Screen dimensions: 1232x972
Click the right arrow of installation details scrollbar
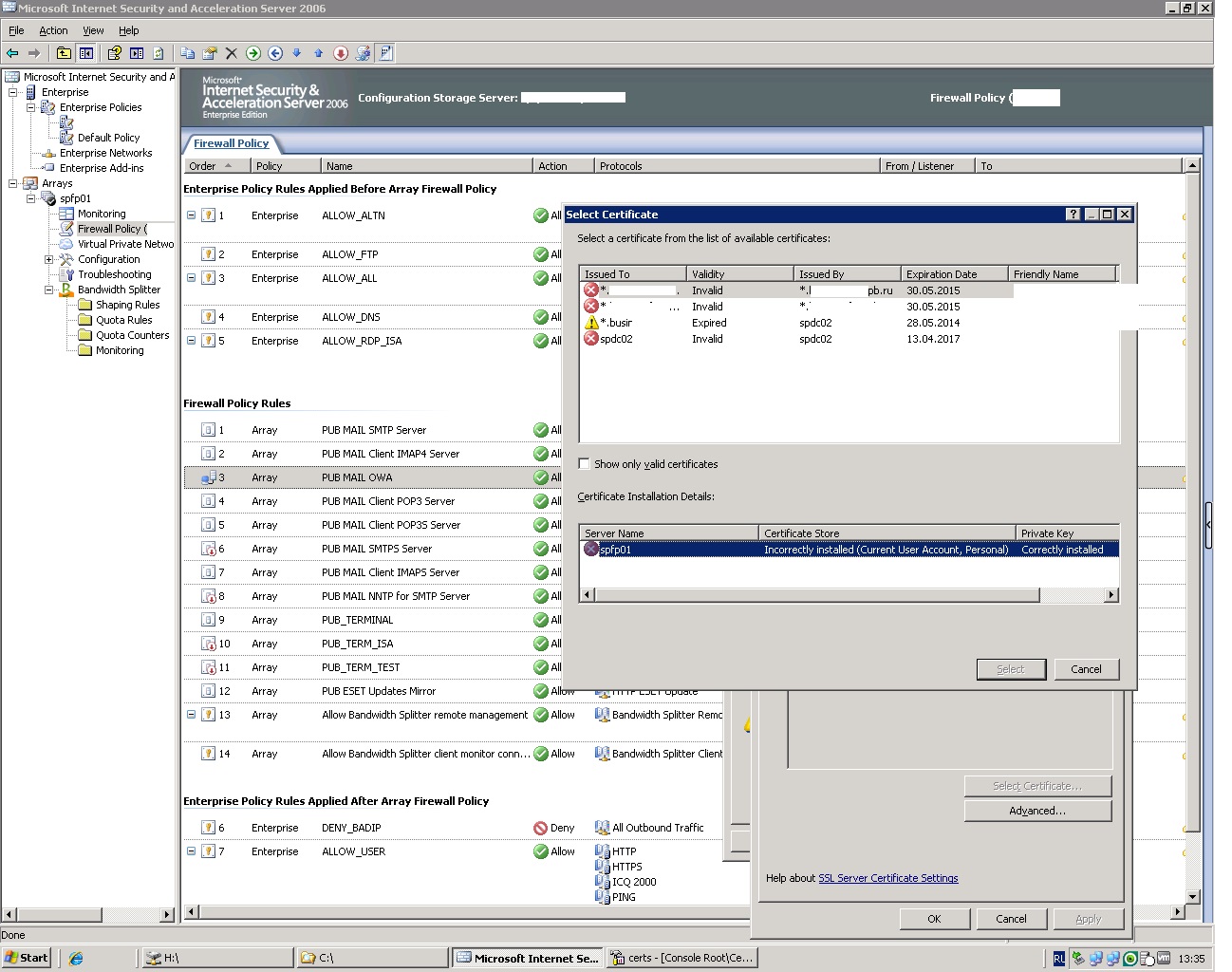tap(1111, 595)
